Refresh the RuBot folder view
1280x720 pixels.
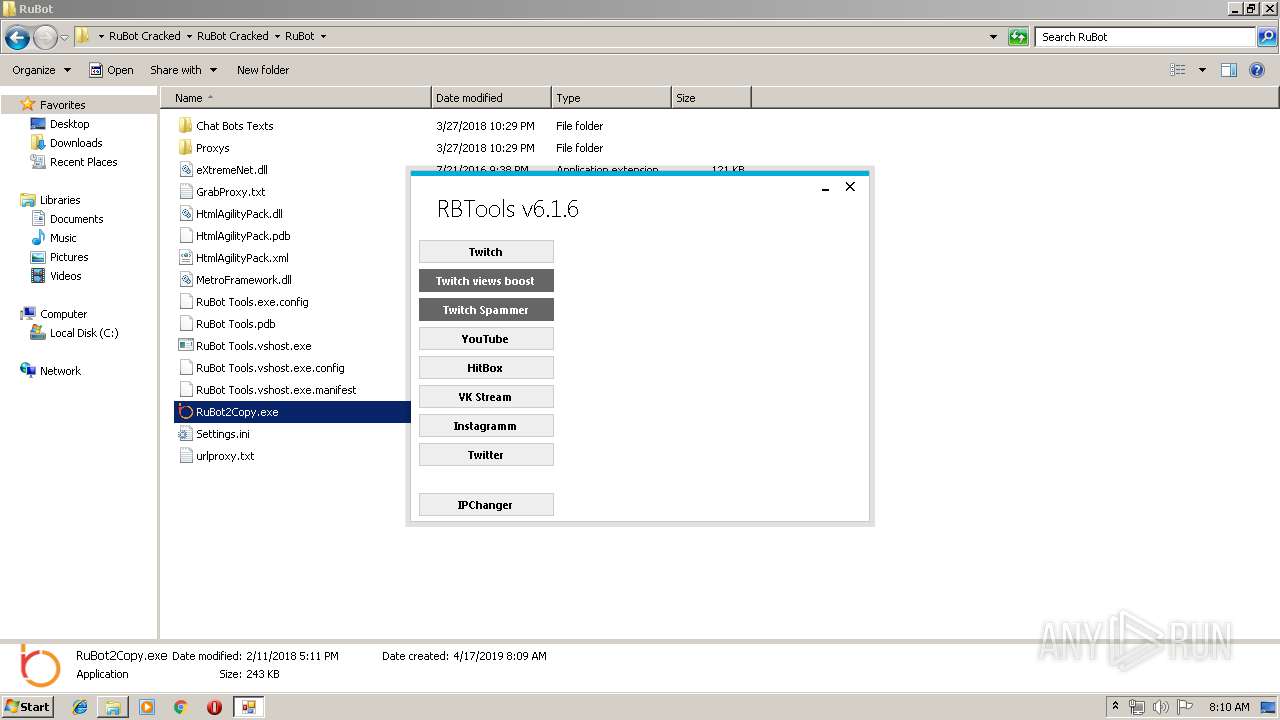(x=1018, y=37)
